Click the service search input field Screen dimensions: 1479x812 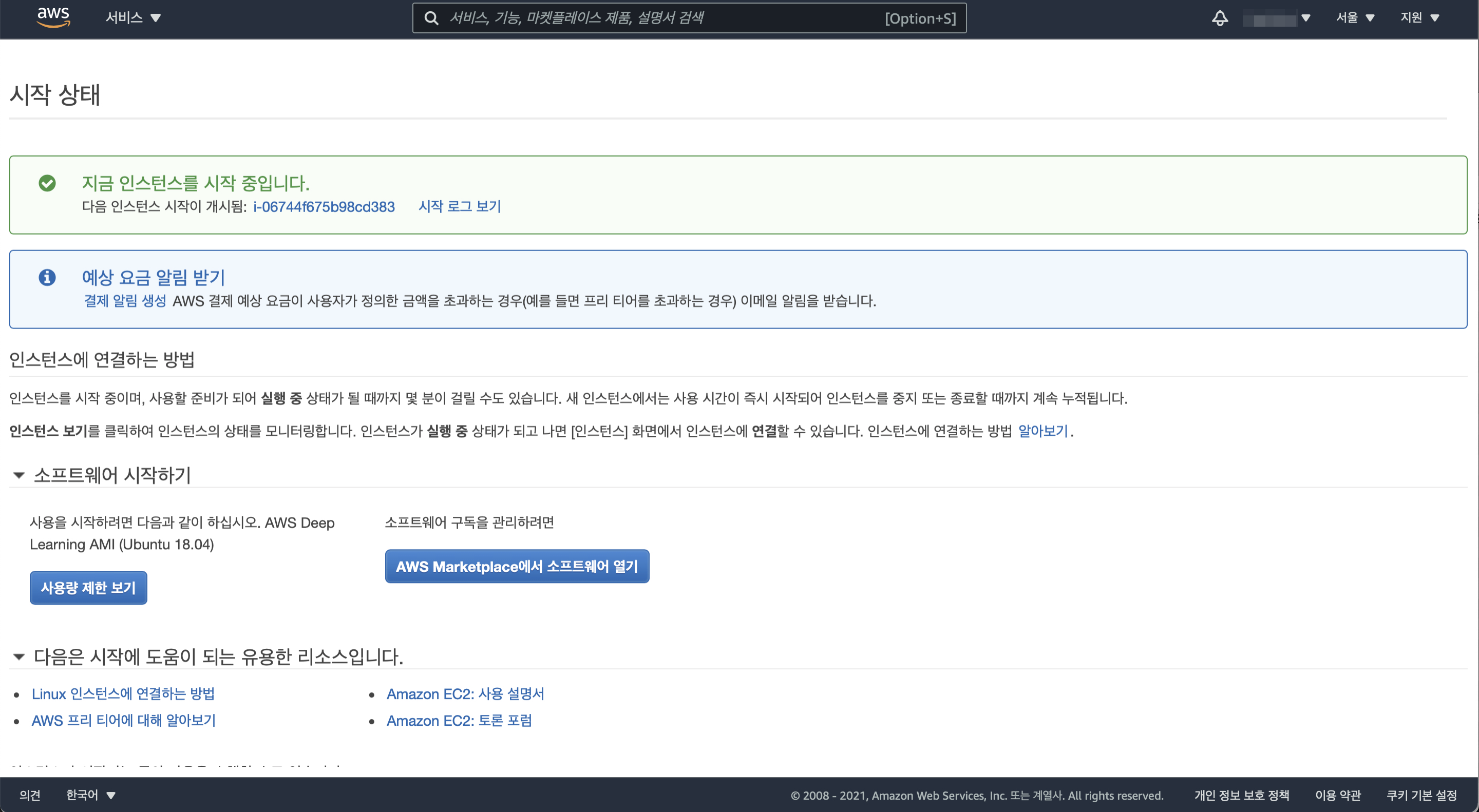coord(660,18)
